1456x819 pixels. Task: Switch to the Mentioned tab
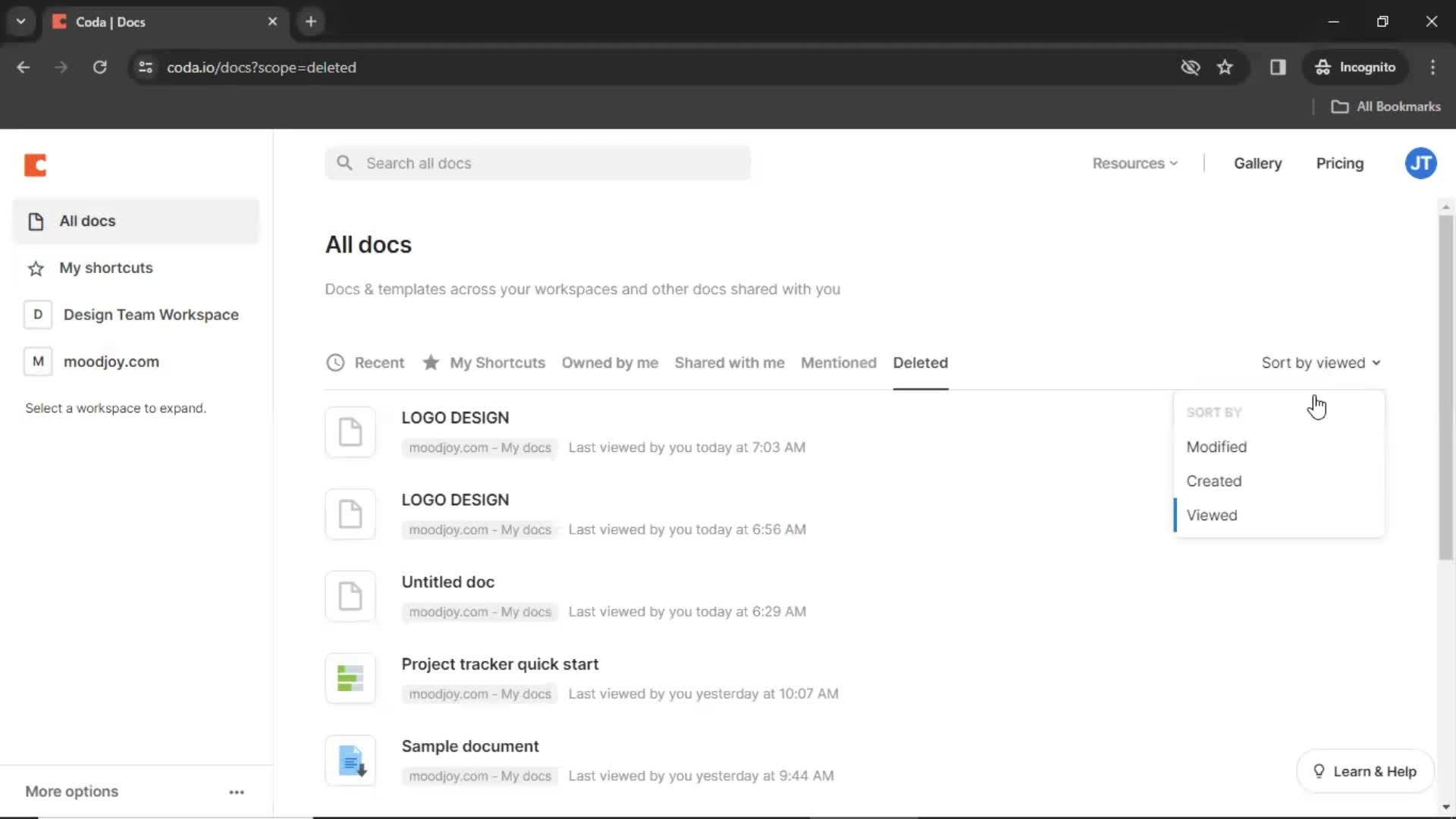click(839, 362)
